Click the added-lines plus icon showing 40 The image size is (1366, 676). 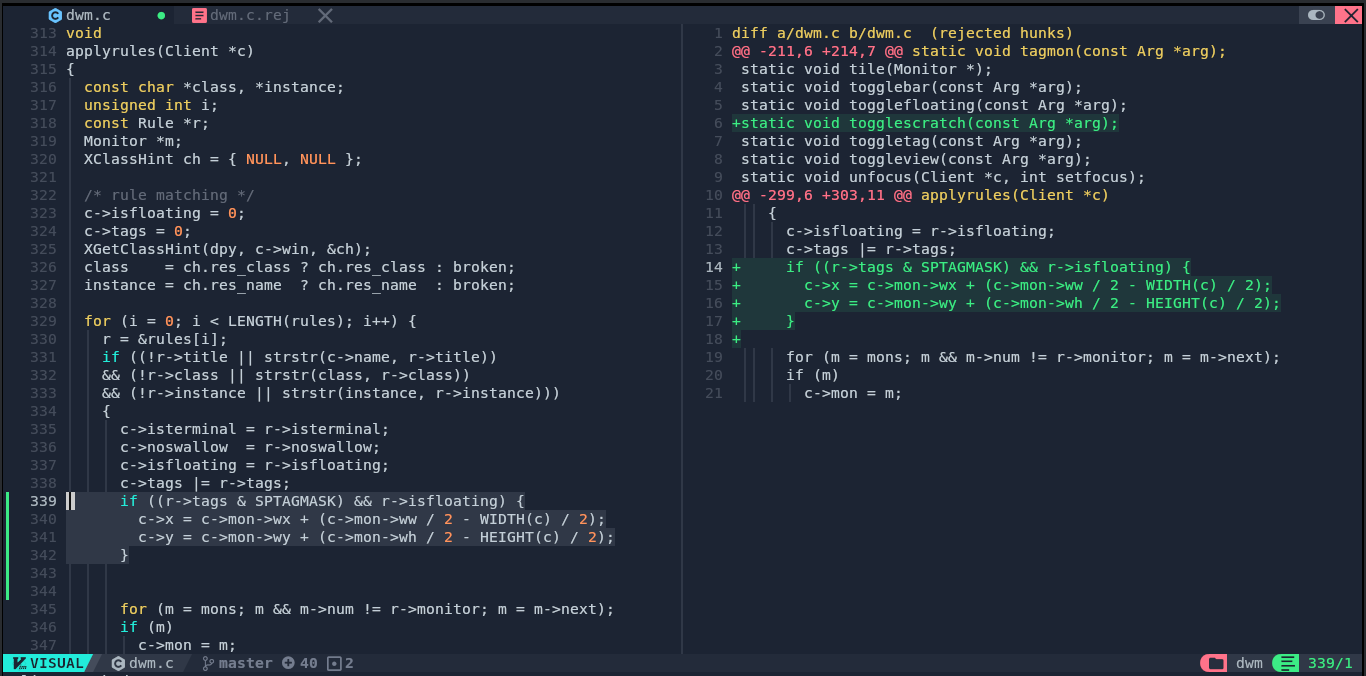point(288,663)
